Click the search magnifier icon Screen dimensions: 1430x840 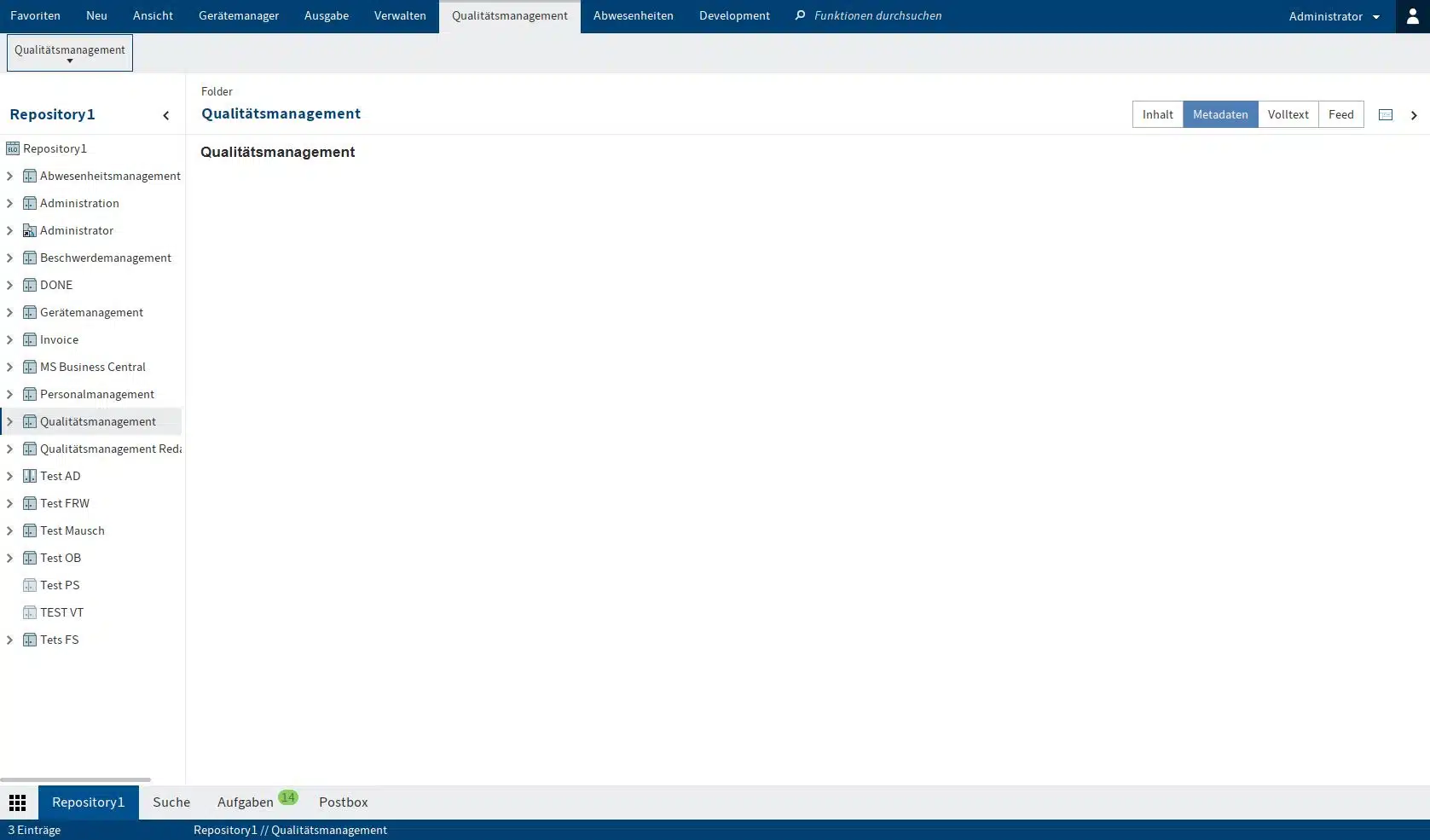(x=800, y=16)
